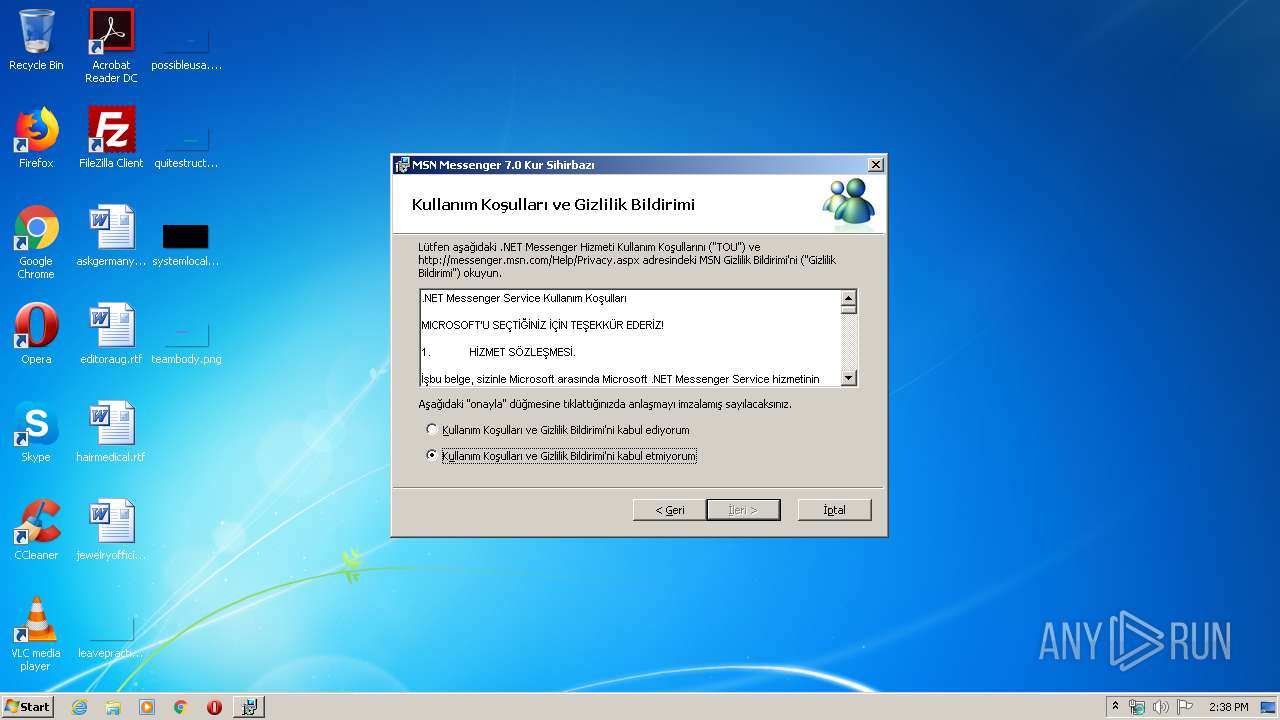This screenshot has width=1280, height=720.
Task: Open the Recycle Bin desktop icon
Action: tap(36, 40)
